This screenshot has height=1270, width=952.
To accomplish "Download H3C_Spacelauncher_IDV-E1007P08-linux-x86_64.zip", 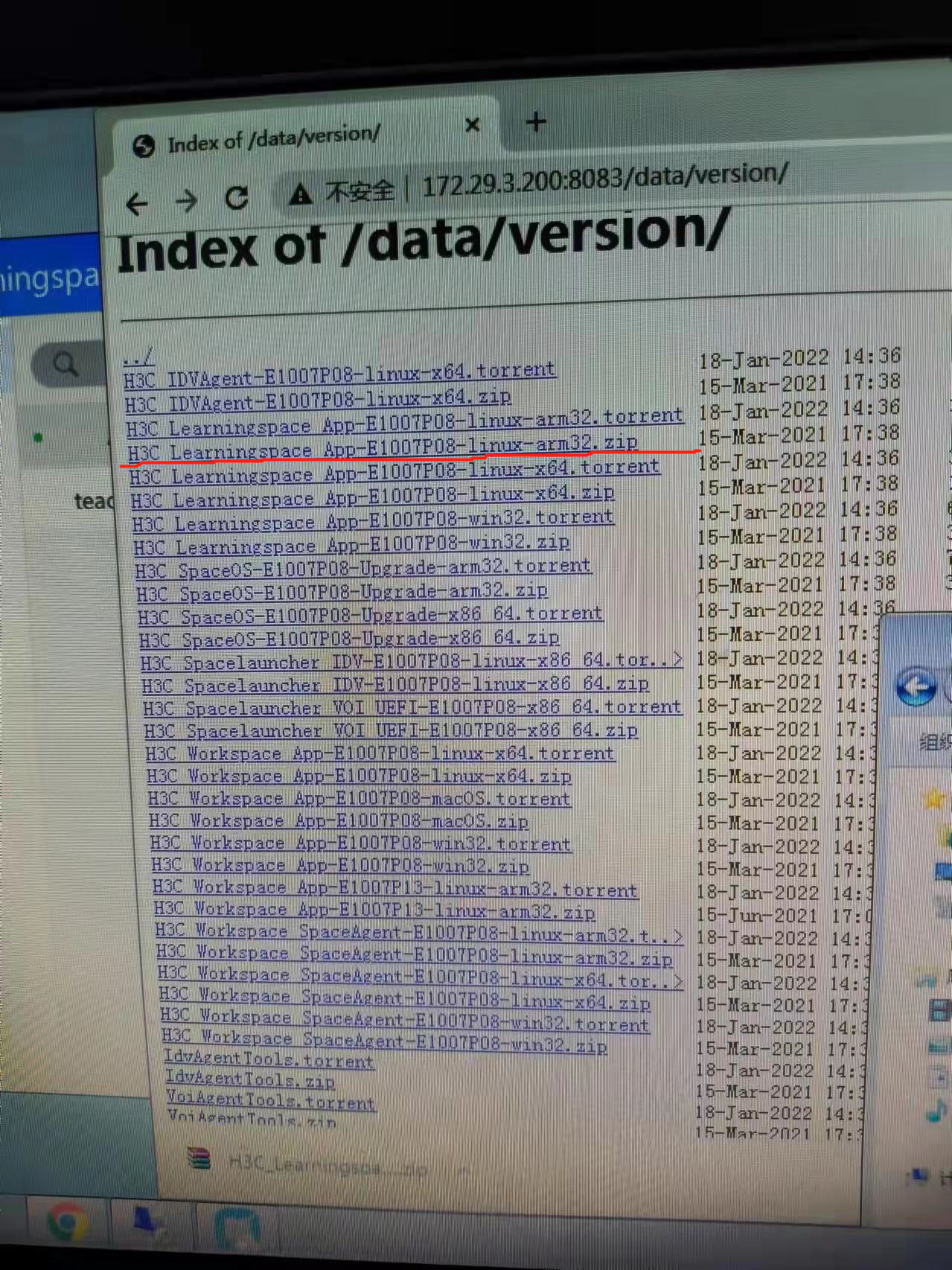I will tap(395, 685).
